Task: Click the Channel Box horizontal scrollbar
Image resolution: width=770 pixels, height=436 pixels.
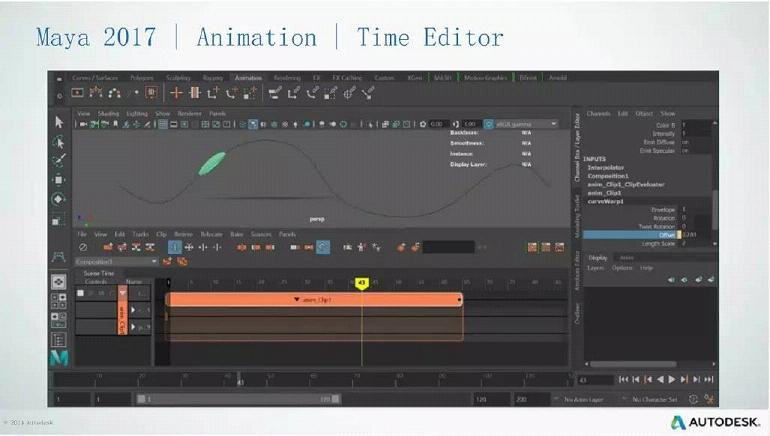Action: click(633, 364)
